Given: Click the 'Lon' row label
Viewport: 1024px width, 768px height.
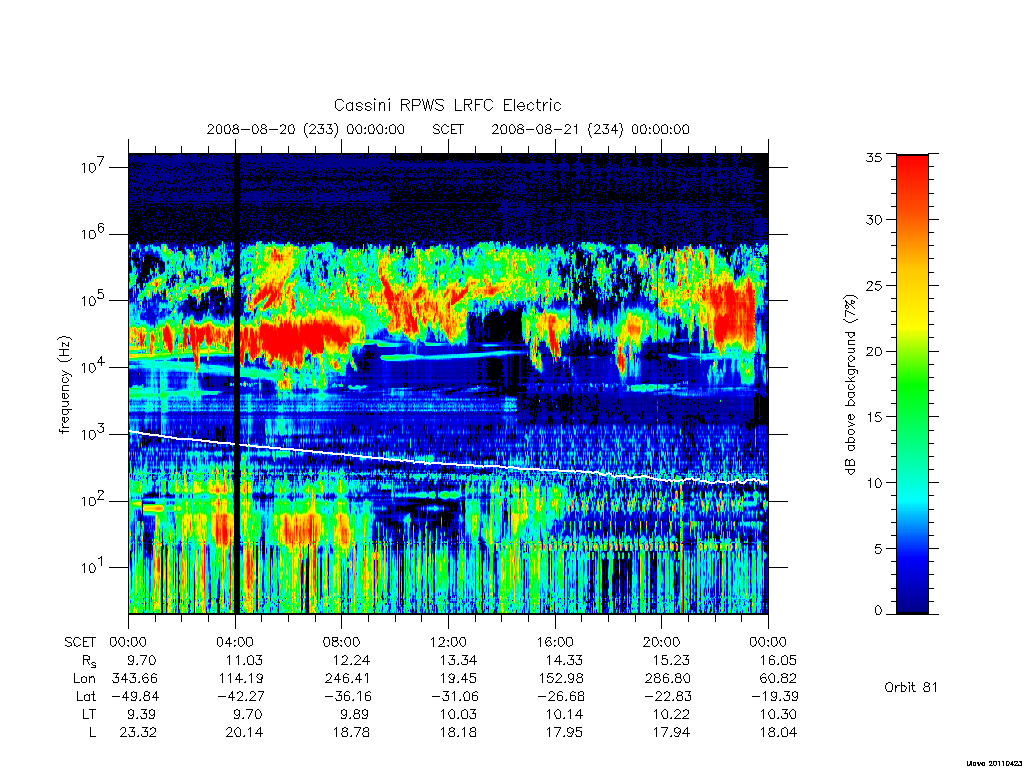Looking at the screenshot, I should tap(84, 679).
